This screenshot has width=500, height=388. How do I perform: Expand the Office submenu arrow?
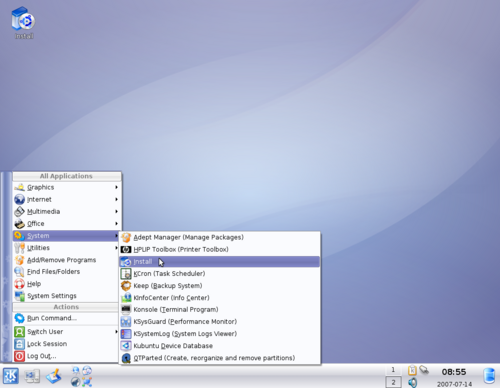[x=116, y=223]
